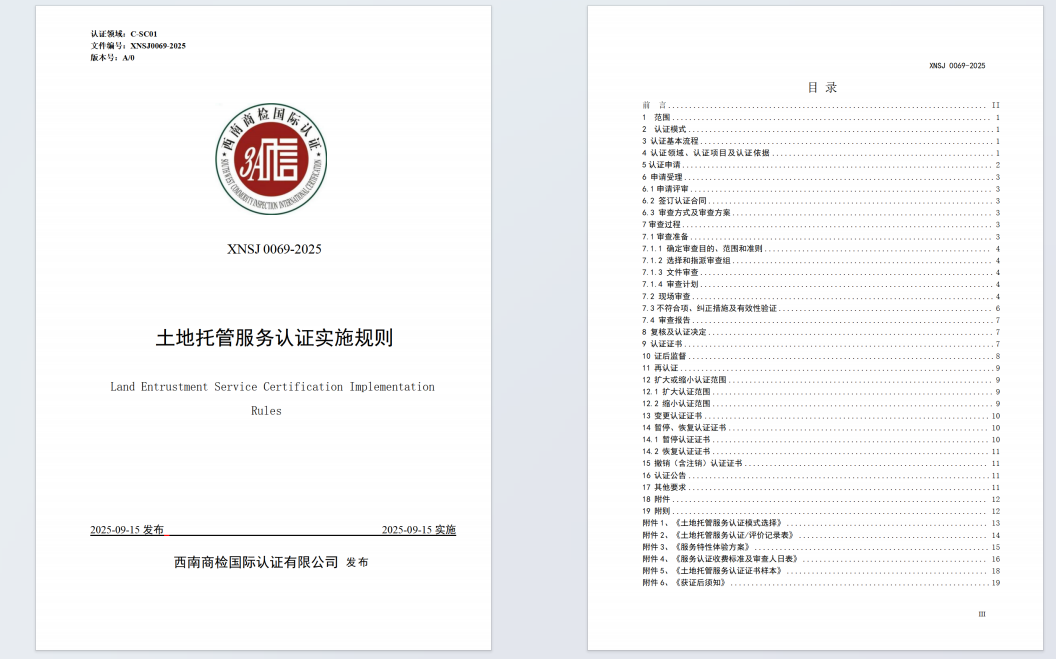
Task: Jump to entry '12 扩大或缩小认证范围'
Action: coord(821,380)
